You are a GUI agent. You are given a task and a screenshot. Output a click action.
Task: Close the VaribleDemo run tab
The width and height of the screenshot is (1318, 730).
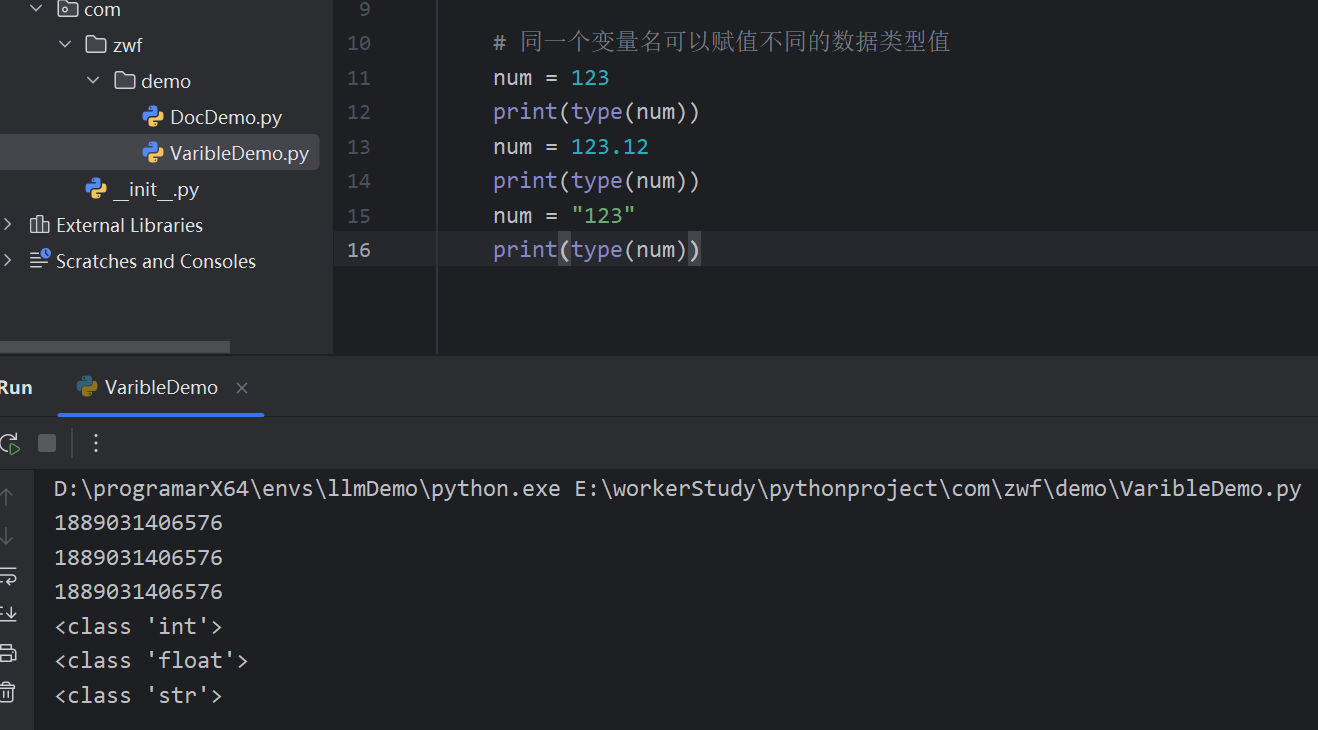tap(242, 388)
